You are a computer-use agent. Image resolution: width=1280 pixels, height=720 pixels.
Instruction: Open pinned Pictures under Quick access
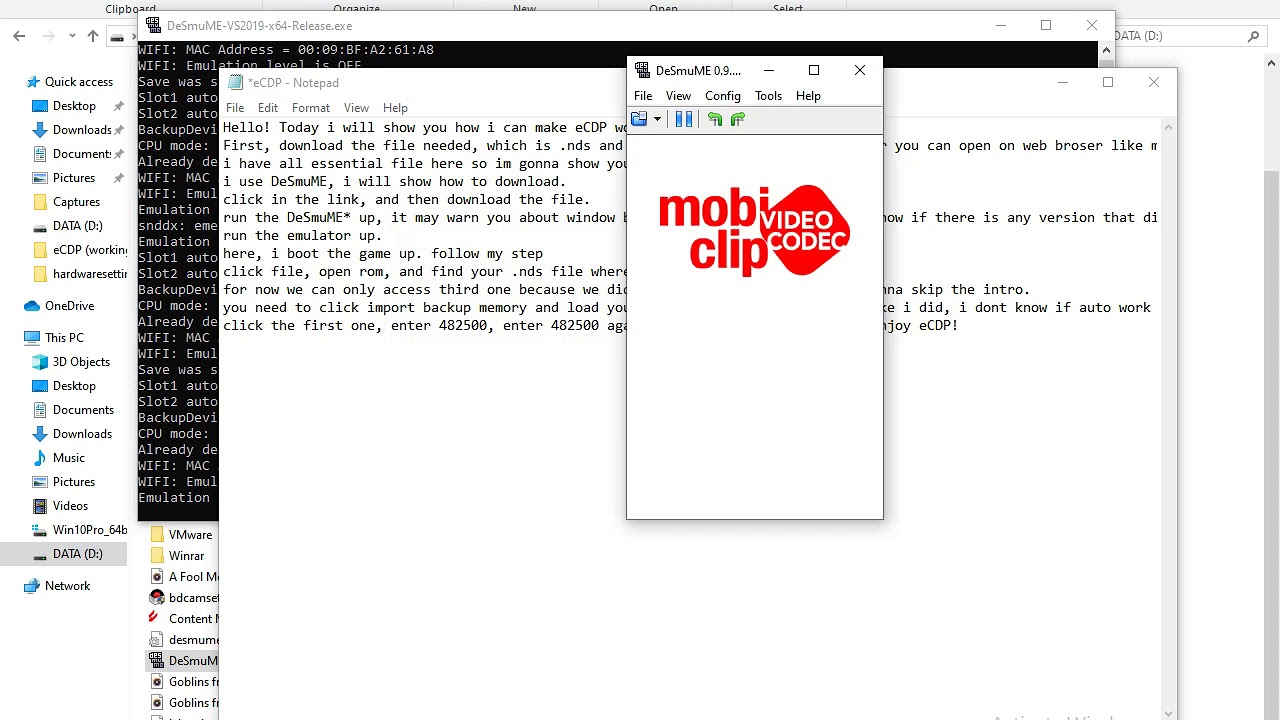[74, 178]
